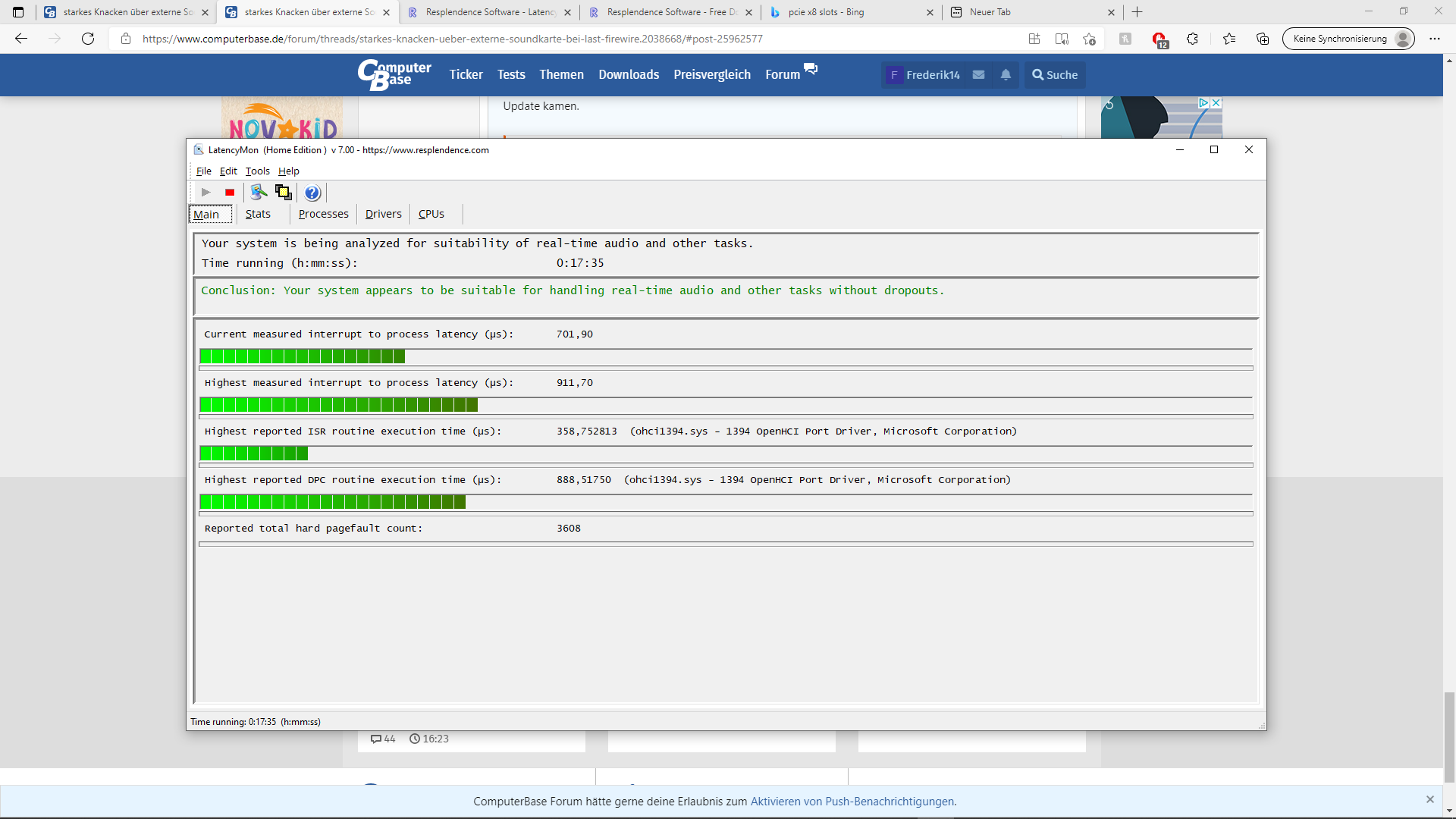Click the AdBlock extension icon showing 12
This screenshot has height=819, width=1456.
pos(1159,39)
